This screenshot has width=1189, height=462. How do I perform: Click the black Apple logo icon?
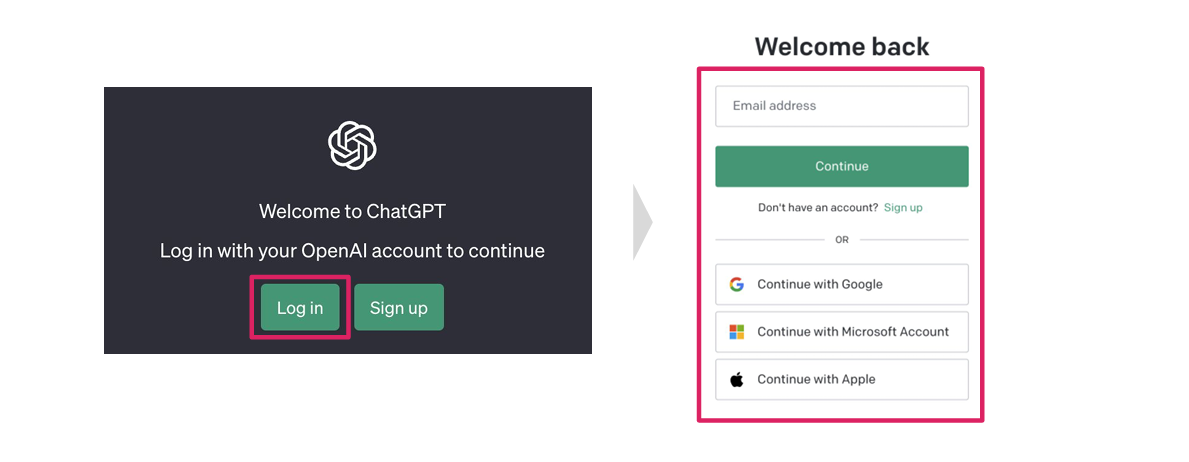[x=737, y=380]
